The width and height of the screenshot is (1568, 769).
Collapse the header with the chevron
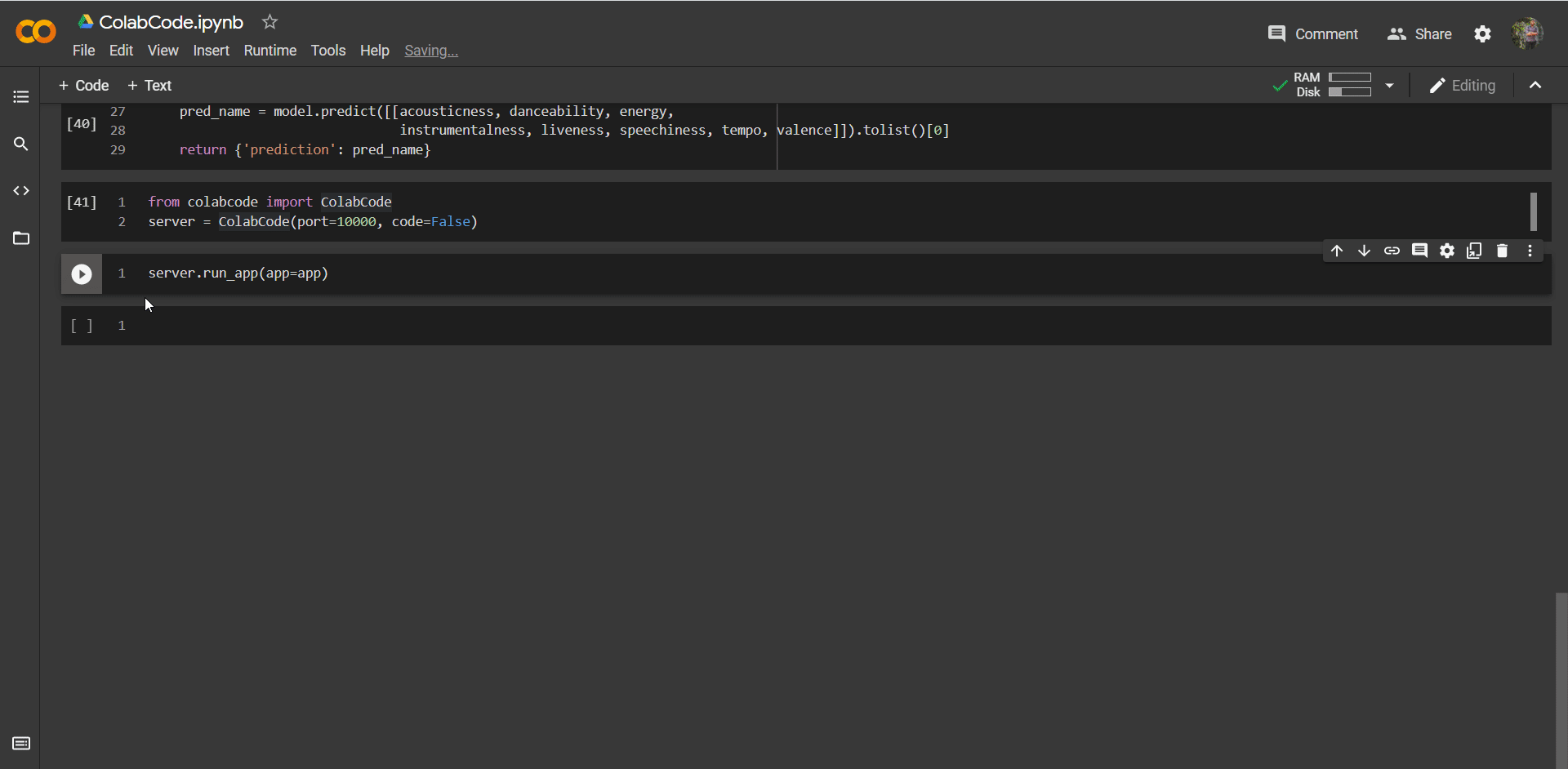pyautogui.click(x=1535, y=86)
